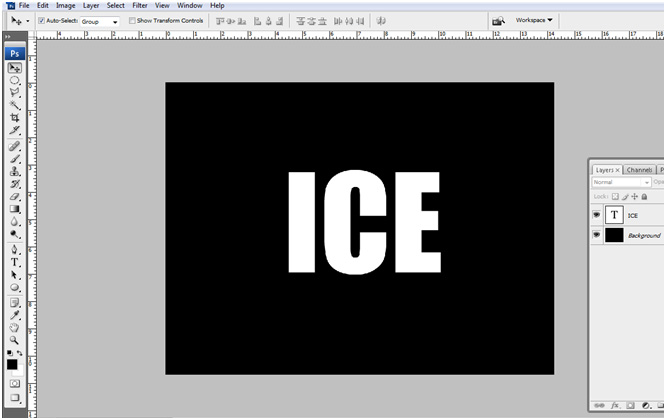Screen dimensions: 666x420
Task: Select the Dodge tool
Action: pyautogui.click(x=15, y=234)
